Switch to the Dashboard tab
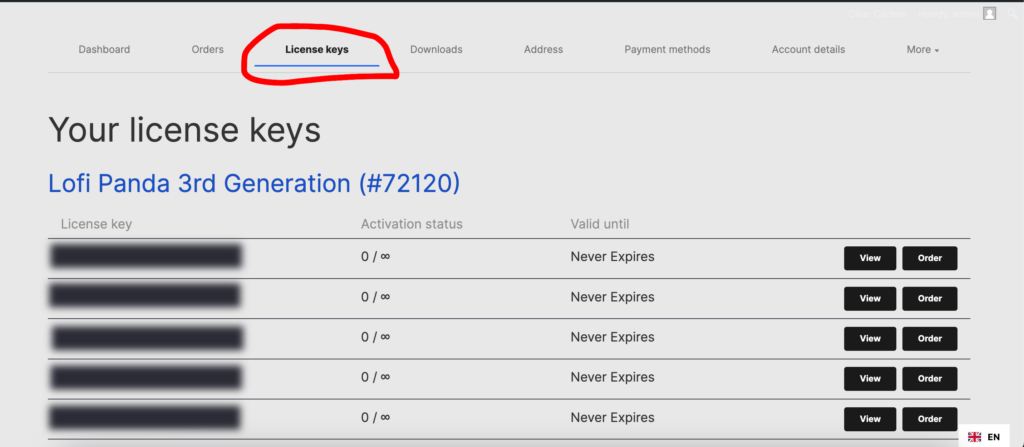1024x447 pixels. click(x=104, y=50)
